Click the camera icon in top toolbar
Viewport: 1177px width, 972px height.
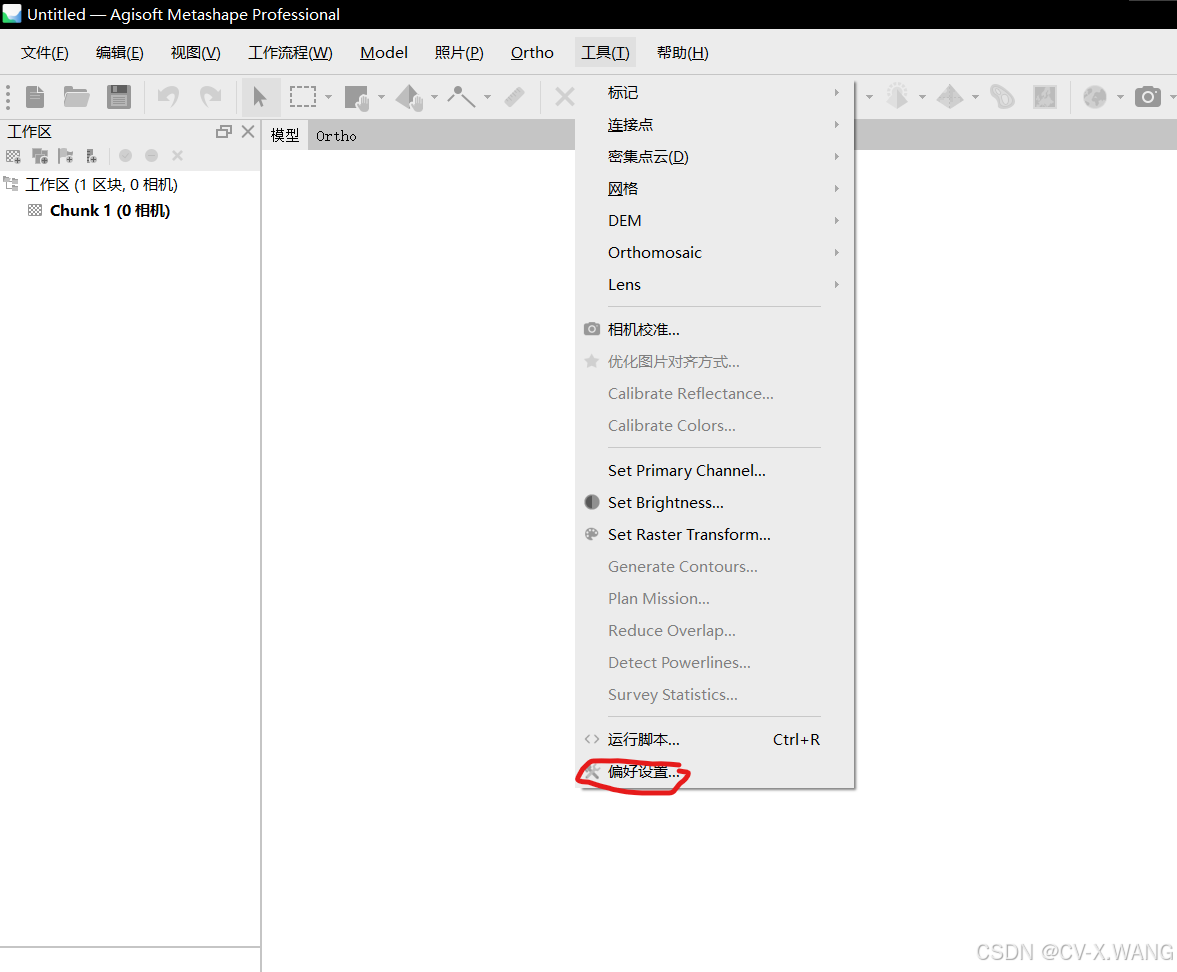(x=1148, y=97)
